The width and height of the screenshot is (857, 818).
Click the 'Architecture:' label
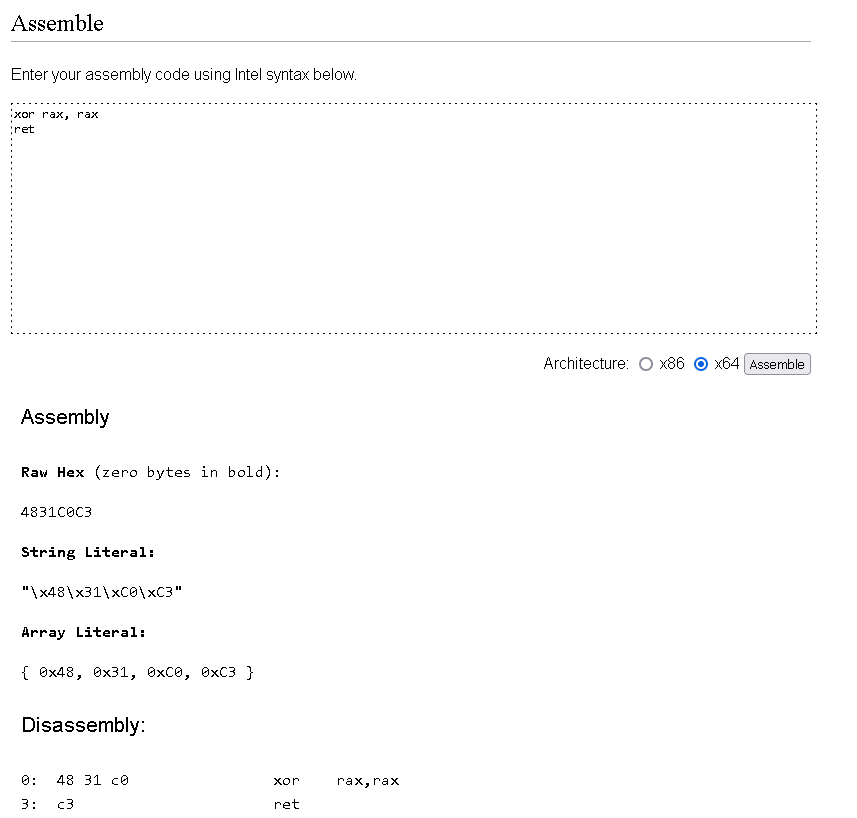click(586, 363)
